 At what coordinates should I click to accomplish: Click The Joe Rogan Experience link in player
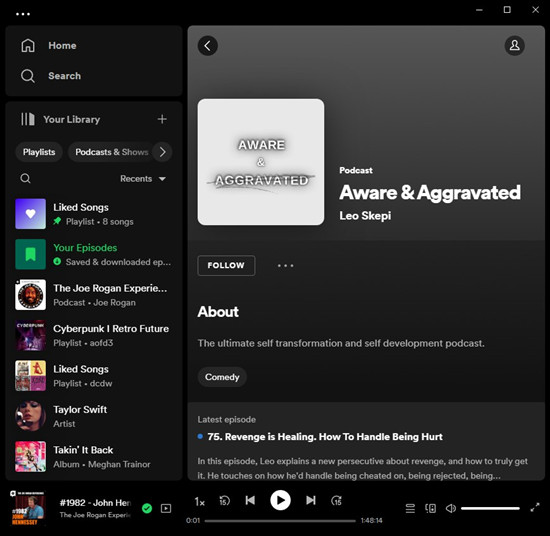tap(95, 515)
